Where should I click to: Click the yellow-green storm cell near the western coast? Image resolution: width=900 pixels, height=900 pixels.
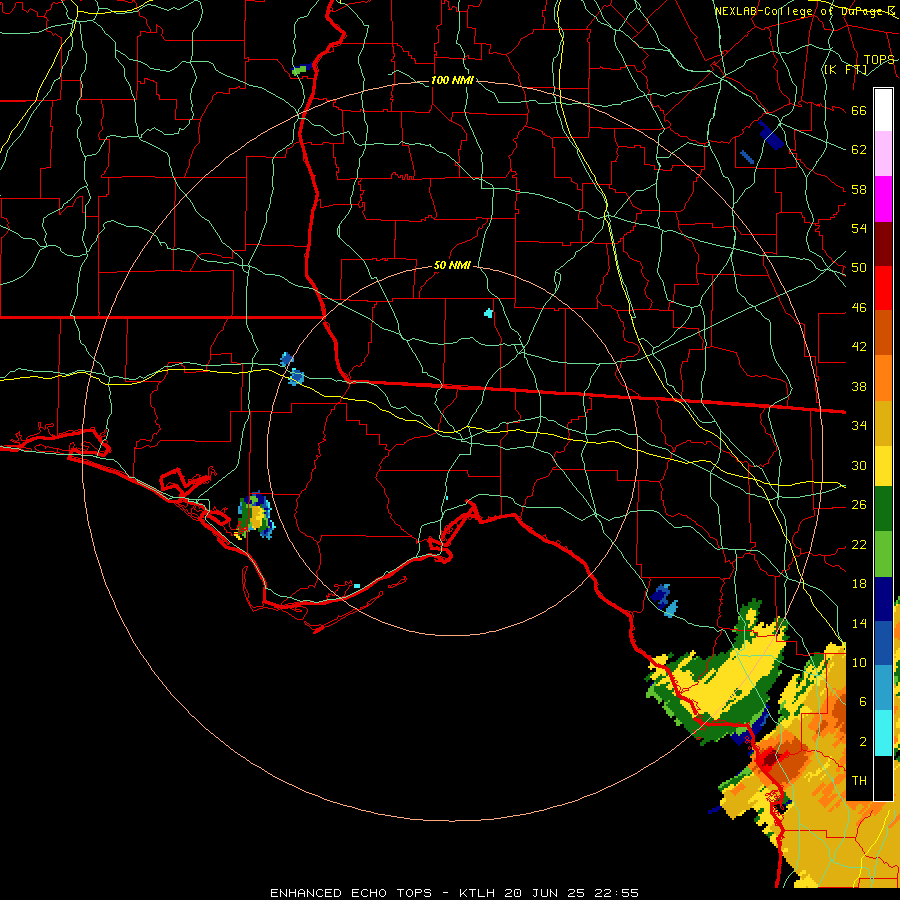[255, 516]
